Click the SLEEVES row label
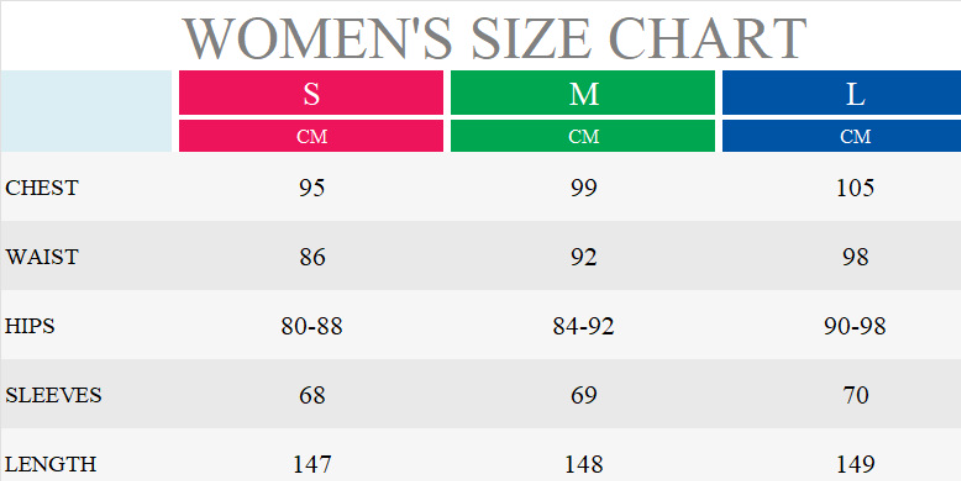Viewport: 961px width, 481px height. coord(54,395)
